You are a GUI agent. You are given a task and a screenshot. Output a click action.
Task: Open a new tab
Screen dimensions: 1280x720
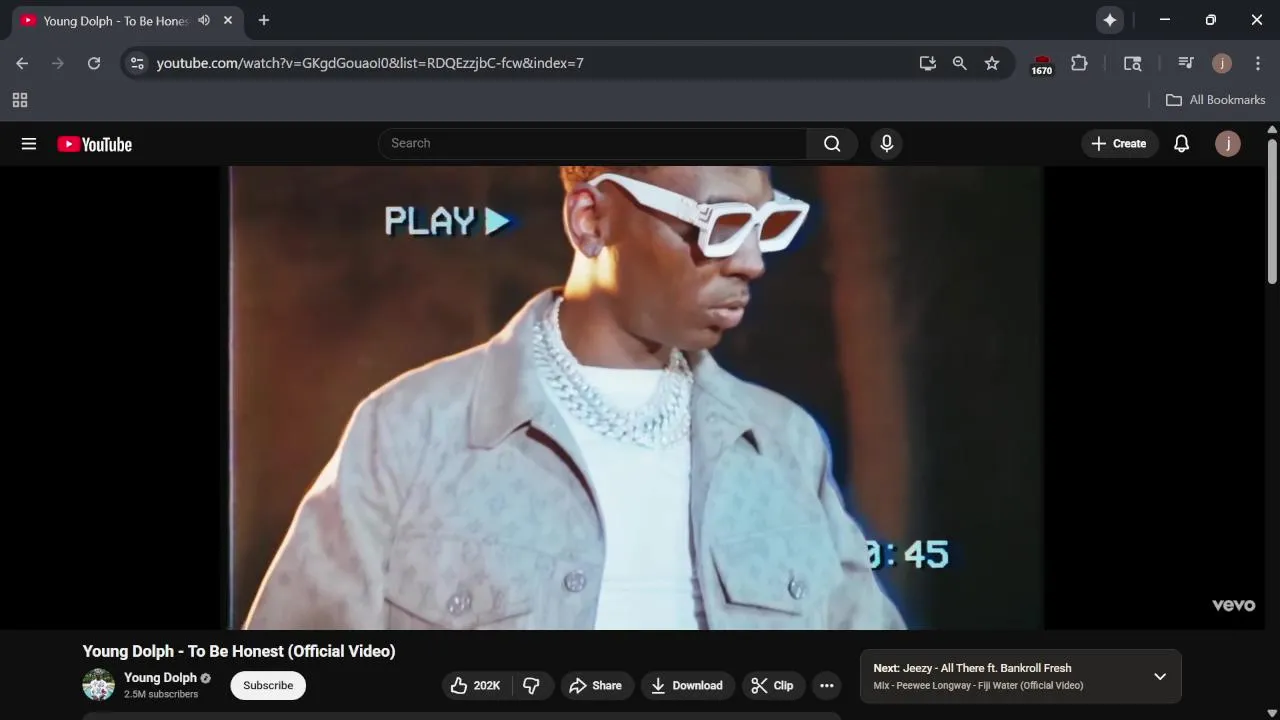click(264, 20)
